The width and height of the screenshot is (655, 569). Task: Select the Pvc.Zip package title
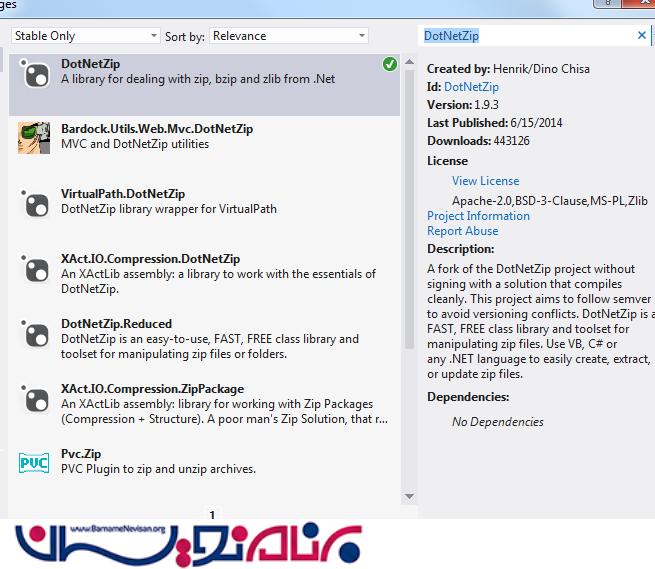pos(82,454)
